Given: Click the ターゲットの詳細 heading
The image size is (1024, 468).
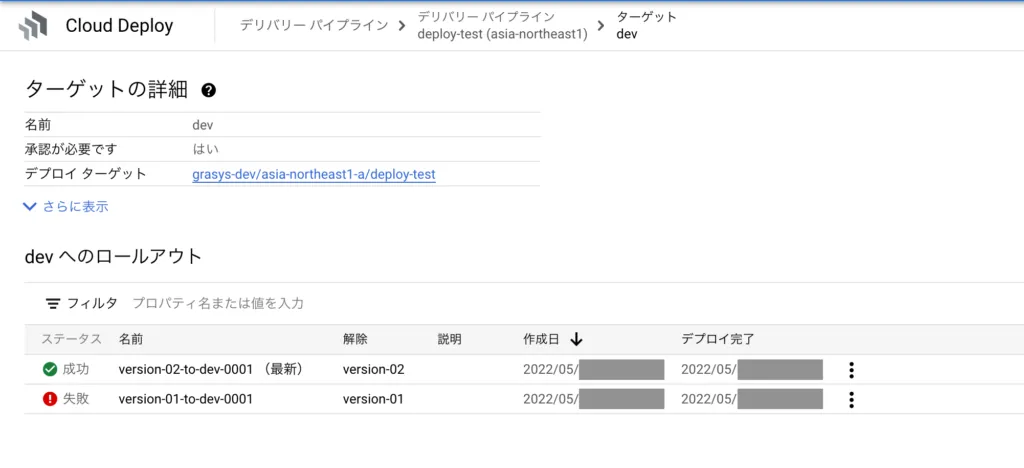Looking at the screenshot, I should (x=106, y=89).
